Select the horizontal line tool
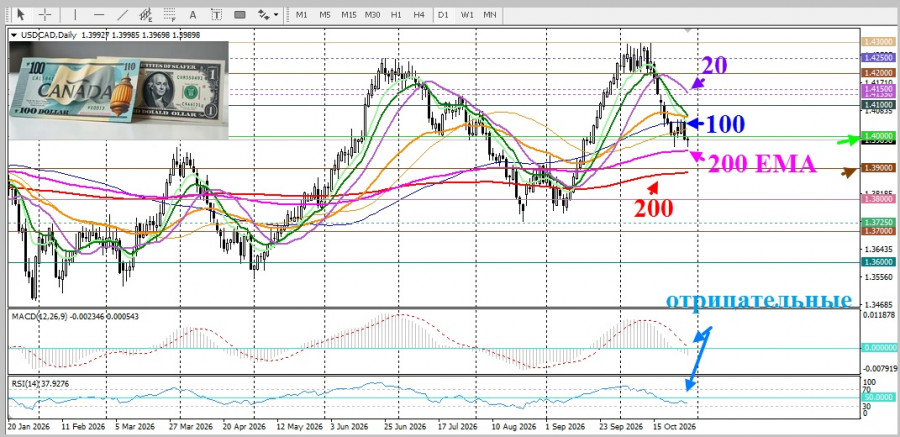This screenshot has height=437, width=900. point(99,14)
